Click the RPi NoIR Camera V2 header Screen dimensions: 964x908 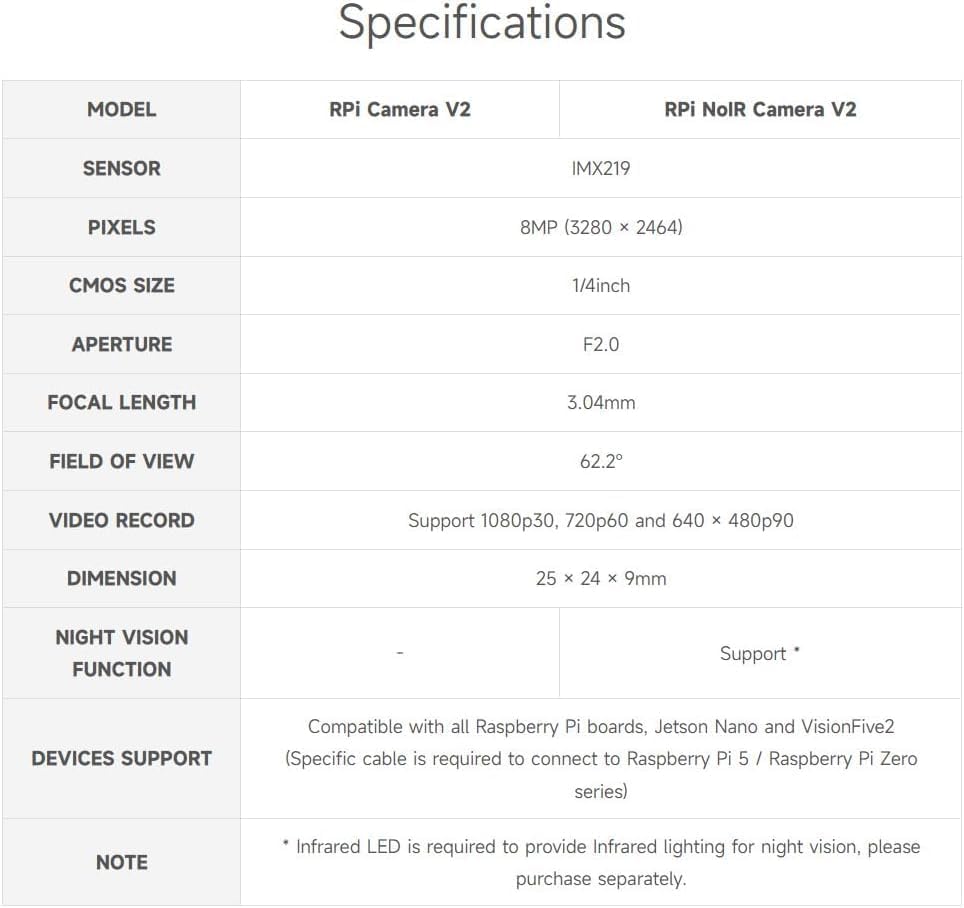point(760,109)
